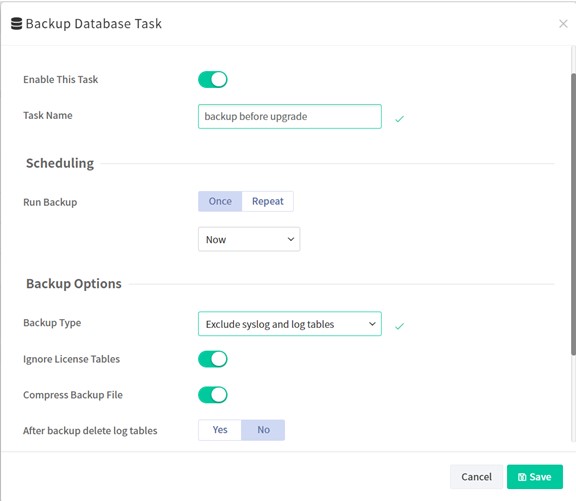576x501 pixels.
Task: Switch Run Backup to Repeat
Action: 268,201
